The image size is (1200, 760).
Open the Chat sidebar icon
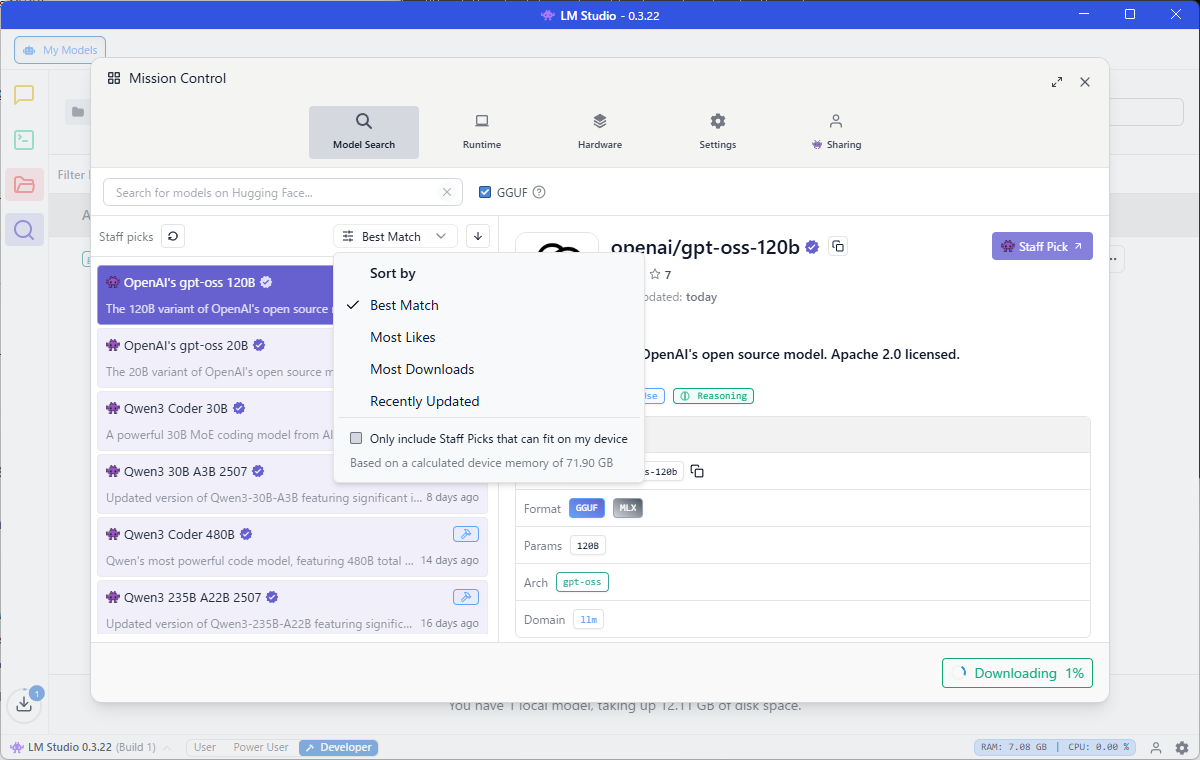click(24, 95)
